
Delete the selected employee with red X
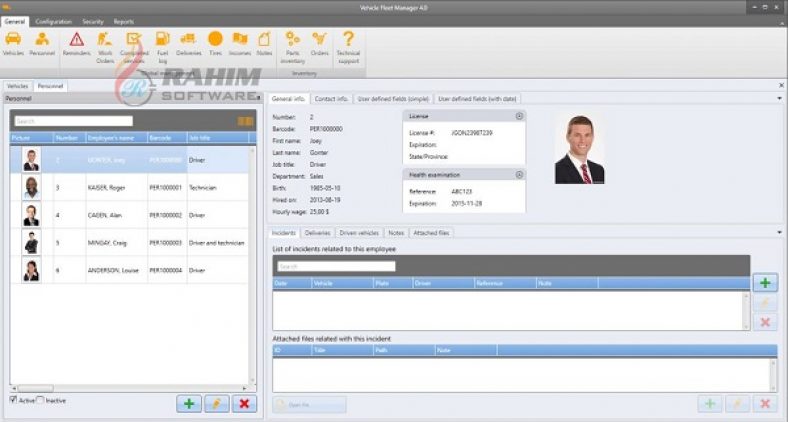click(x=244, y=403)
